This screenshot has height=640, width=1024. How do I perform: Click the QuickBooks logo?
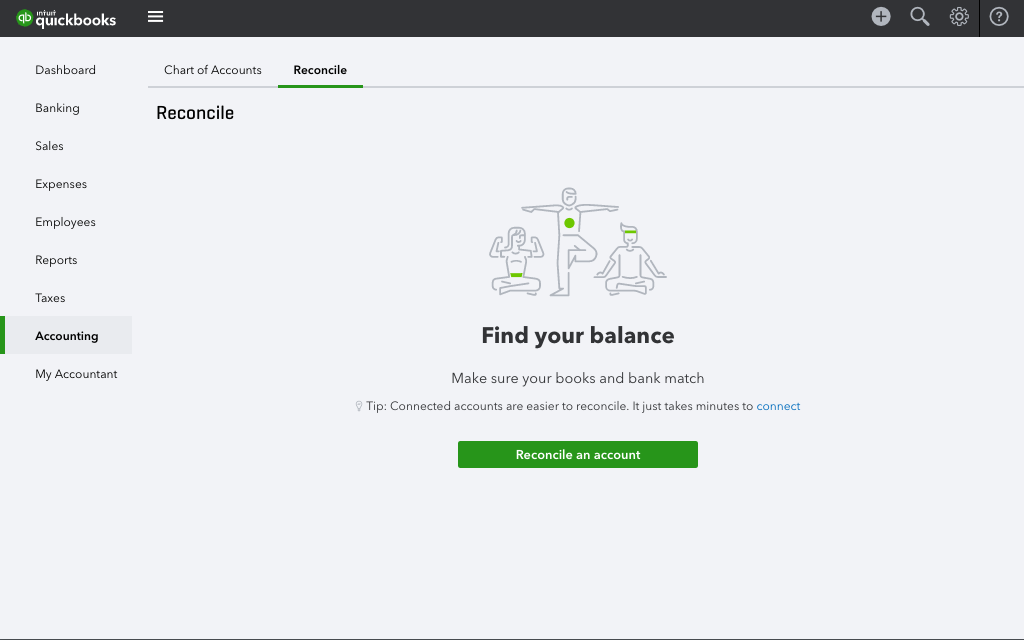65,17
